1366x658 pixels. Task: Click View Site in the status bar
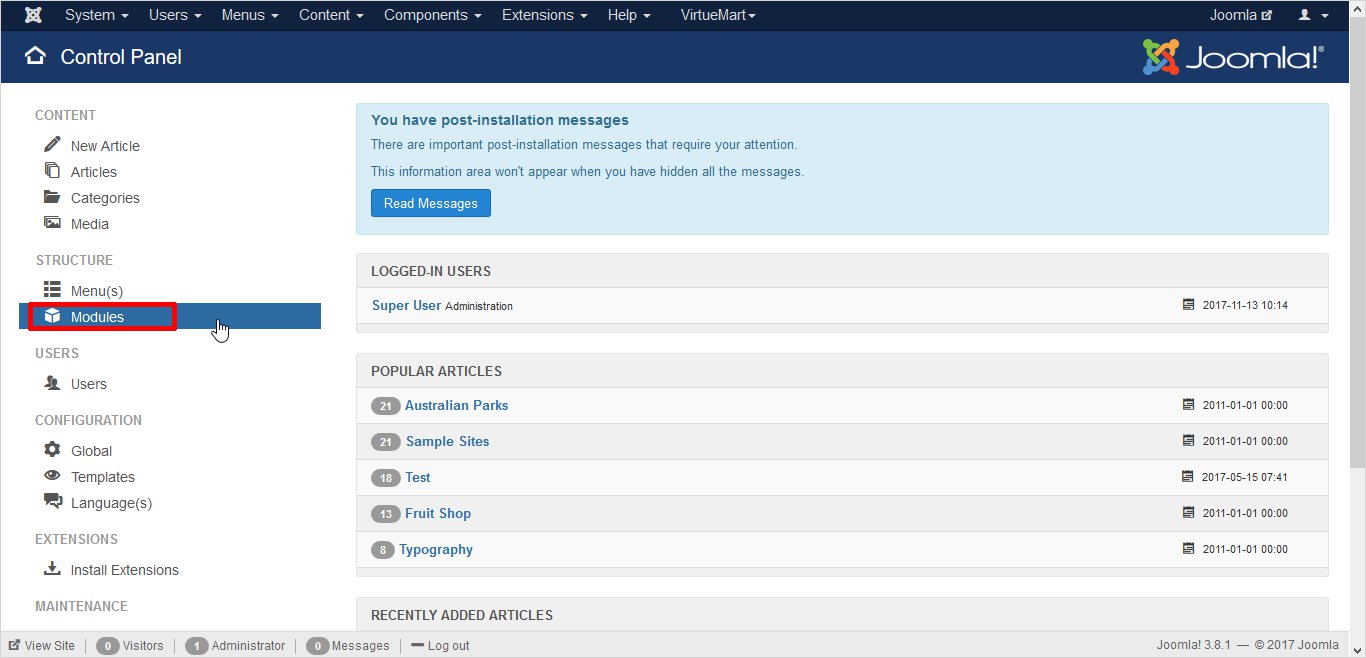(42, 645)
